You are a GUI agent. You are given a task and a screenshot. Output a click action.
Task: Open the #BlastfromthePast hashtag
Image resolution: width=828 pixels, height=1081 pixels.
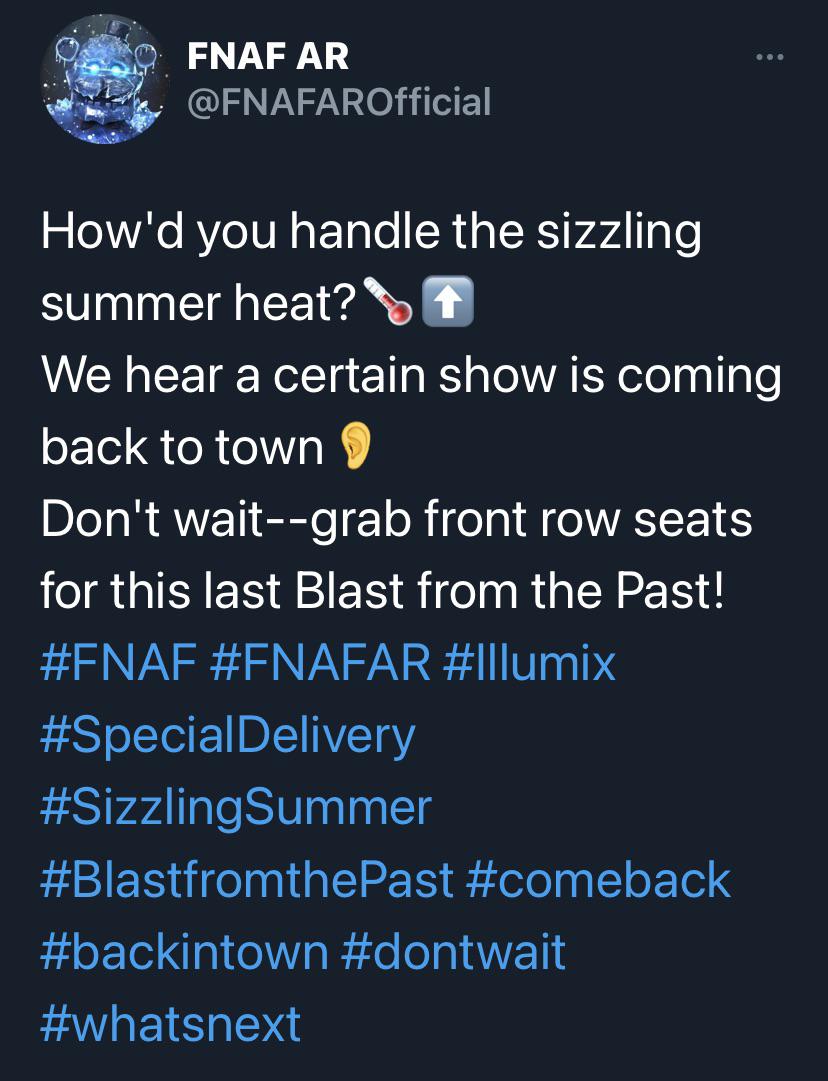(x=246, y=880)
